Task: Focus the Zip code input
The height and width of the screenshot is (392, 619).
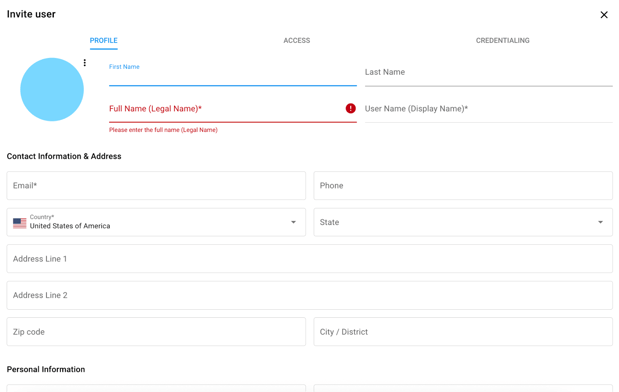Action: click(156, 332)
